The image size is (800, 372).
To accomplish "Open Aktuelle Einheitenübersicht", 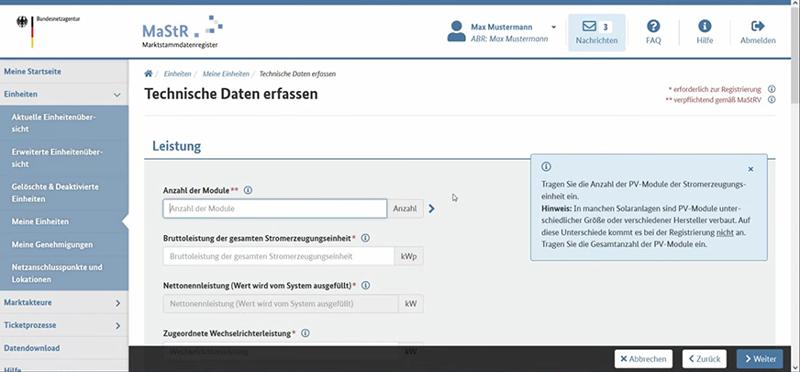I will click(64, 123).
